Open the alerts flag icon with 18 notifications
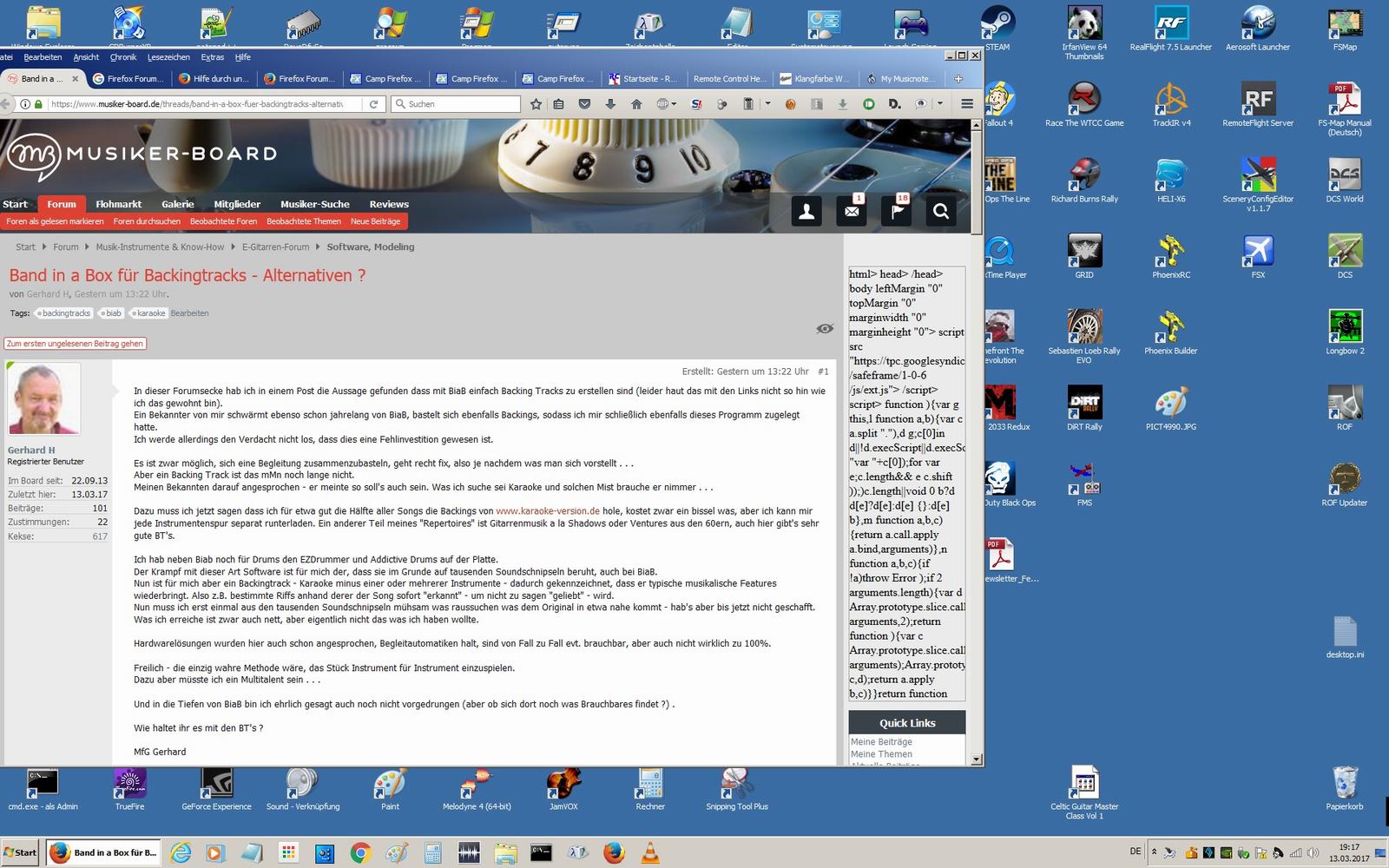 (896, 211)
